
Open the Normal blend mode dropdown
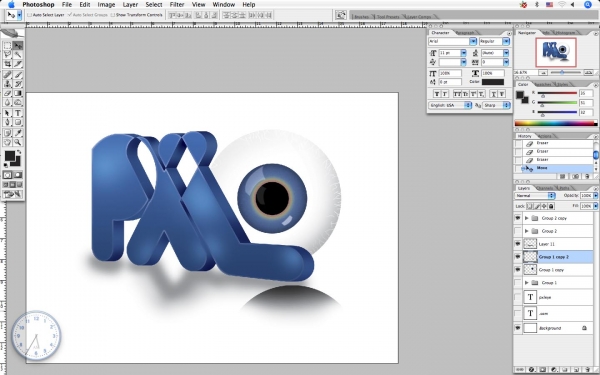(535, 196)
